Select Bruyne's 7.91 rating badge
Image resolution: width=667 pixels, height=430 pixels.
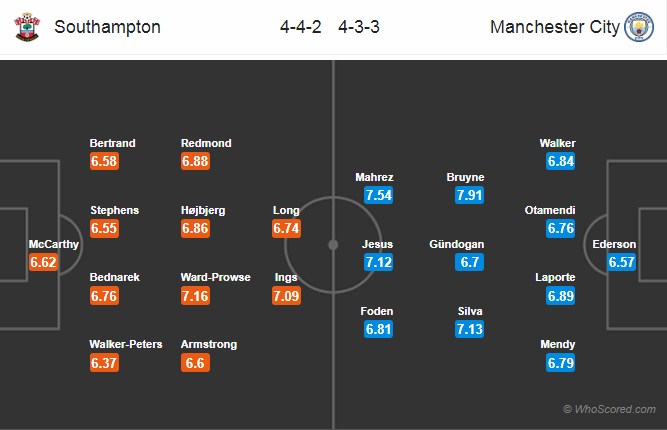469,195
